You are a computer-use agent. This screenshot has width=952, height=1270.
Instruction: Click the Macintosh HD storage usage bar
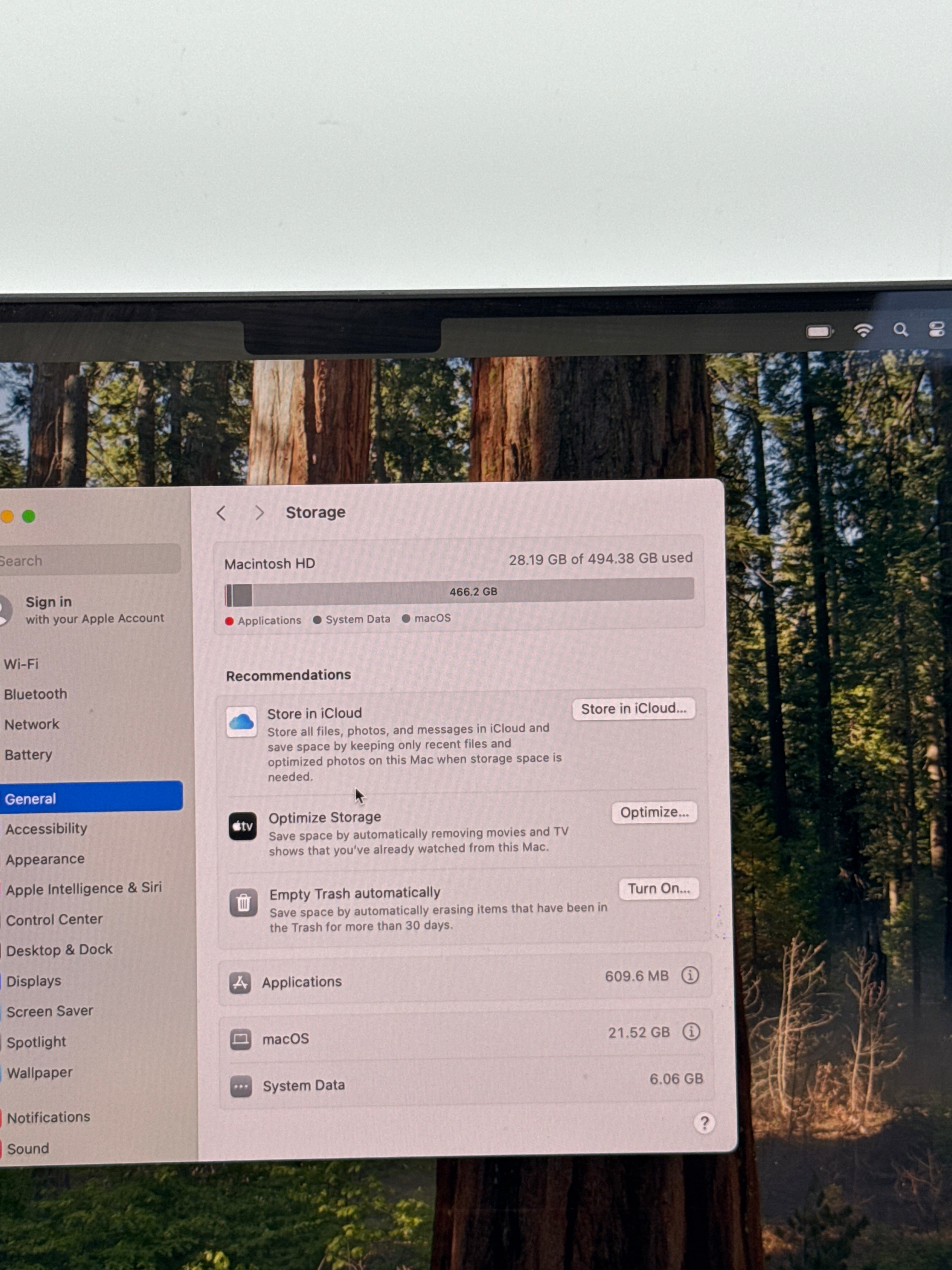tap(459, 592)
